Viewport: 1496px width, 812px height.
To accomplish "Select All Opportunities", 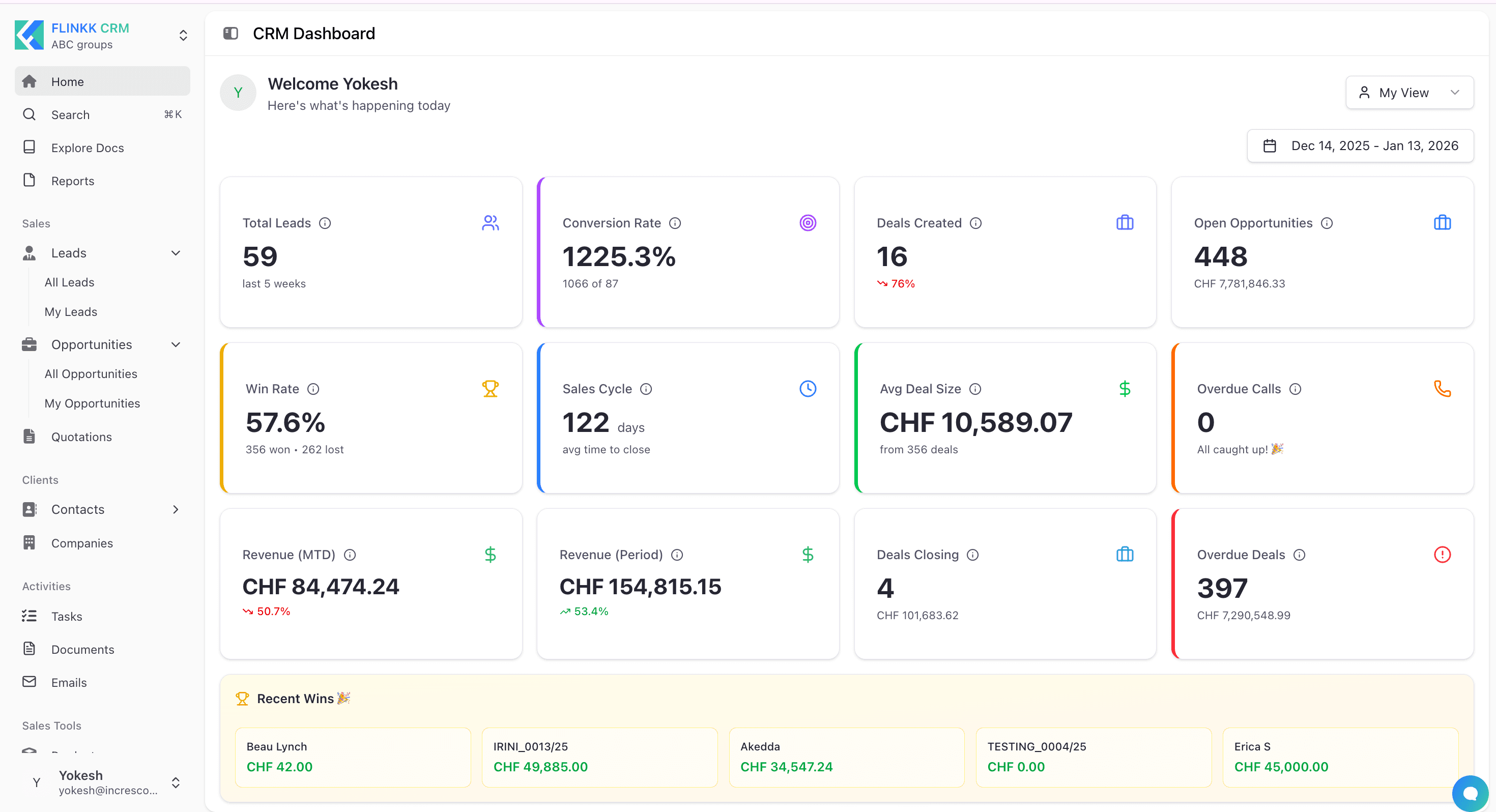I will 91,374.
